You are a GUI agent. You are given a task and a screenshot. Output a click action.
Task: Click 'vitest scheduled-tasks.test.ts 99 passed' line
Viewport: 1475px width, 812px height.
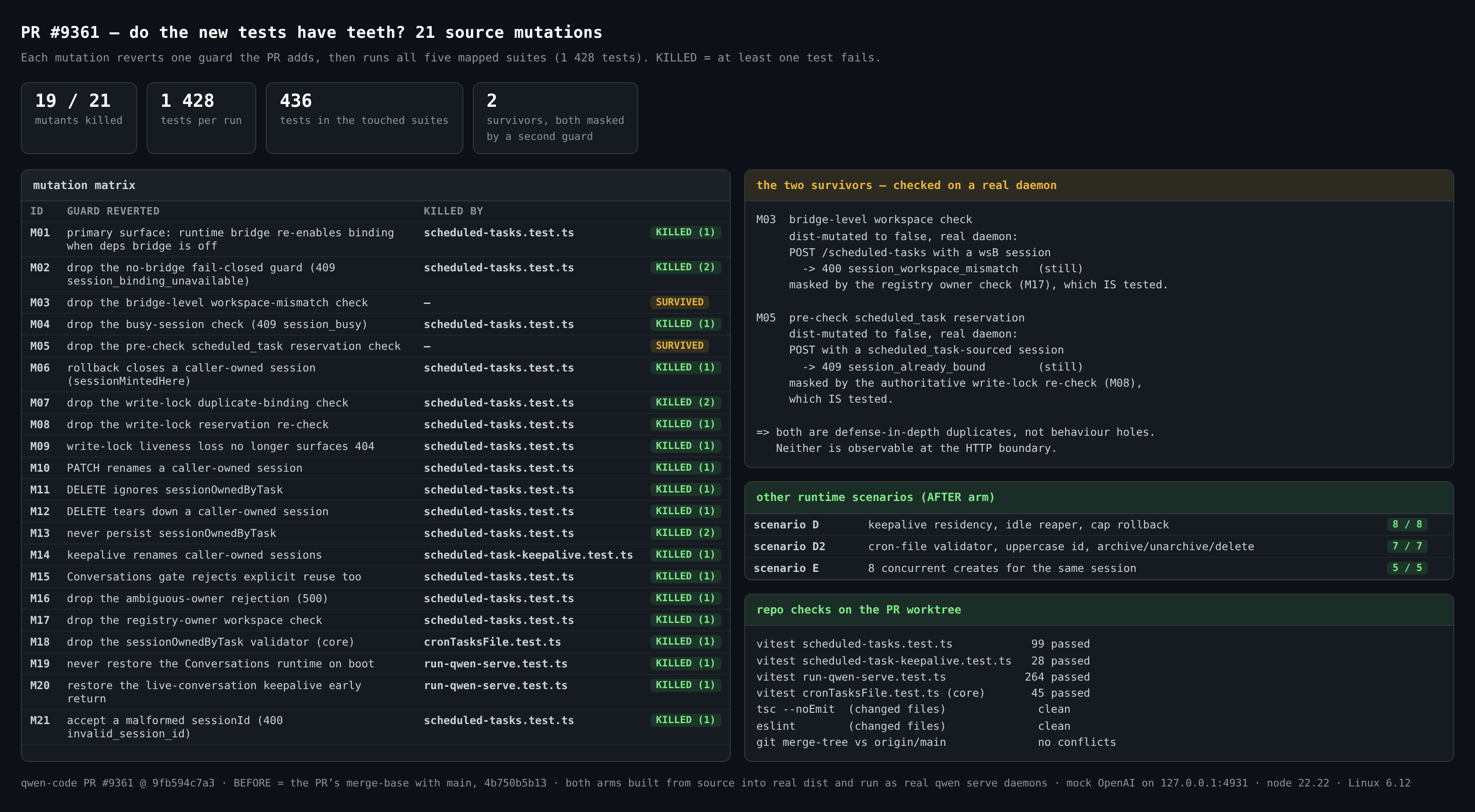click(x=923, y=644)
